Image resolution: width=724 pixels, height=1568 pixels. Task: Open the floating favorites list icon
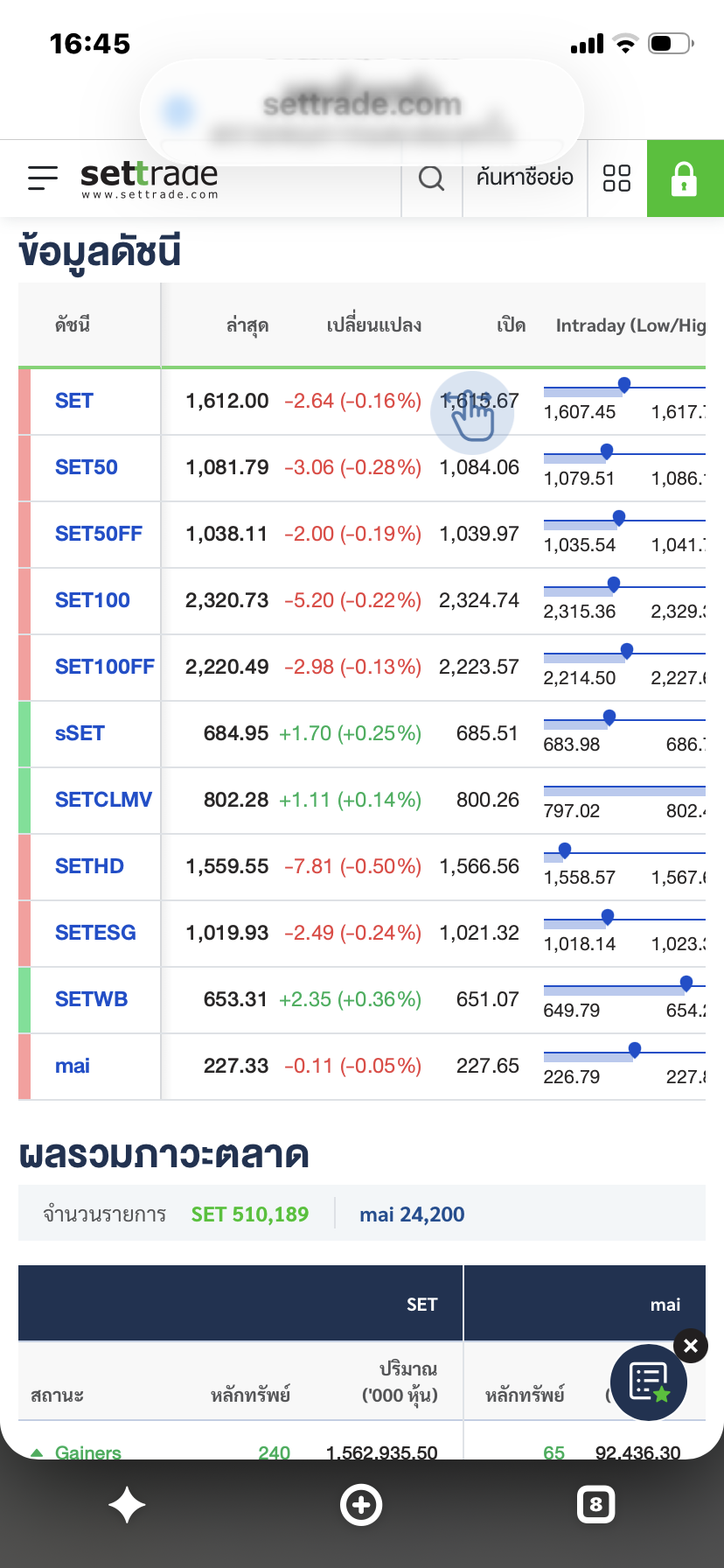pyautogui.click(x=649, y=1382)
